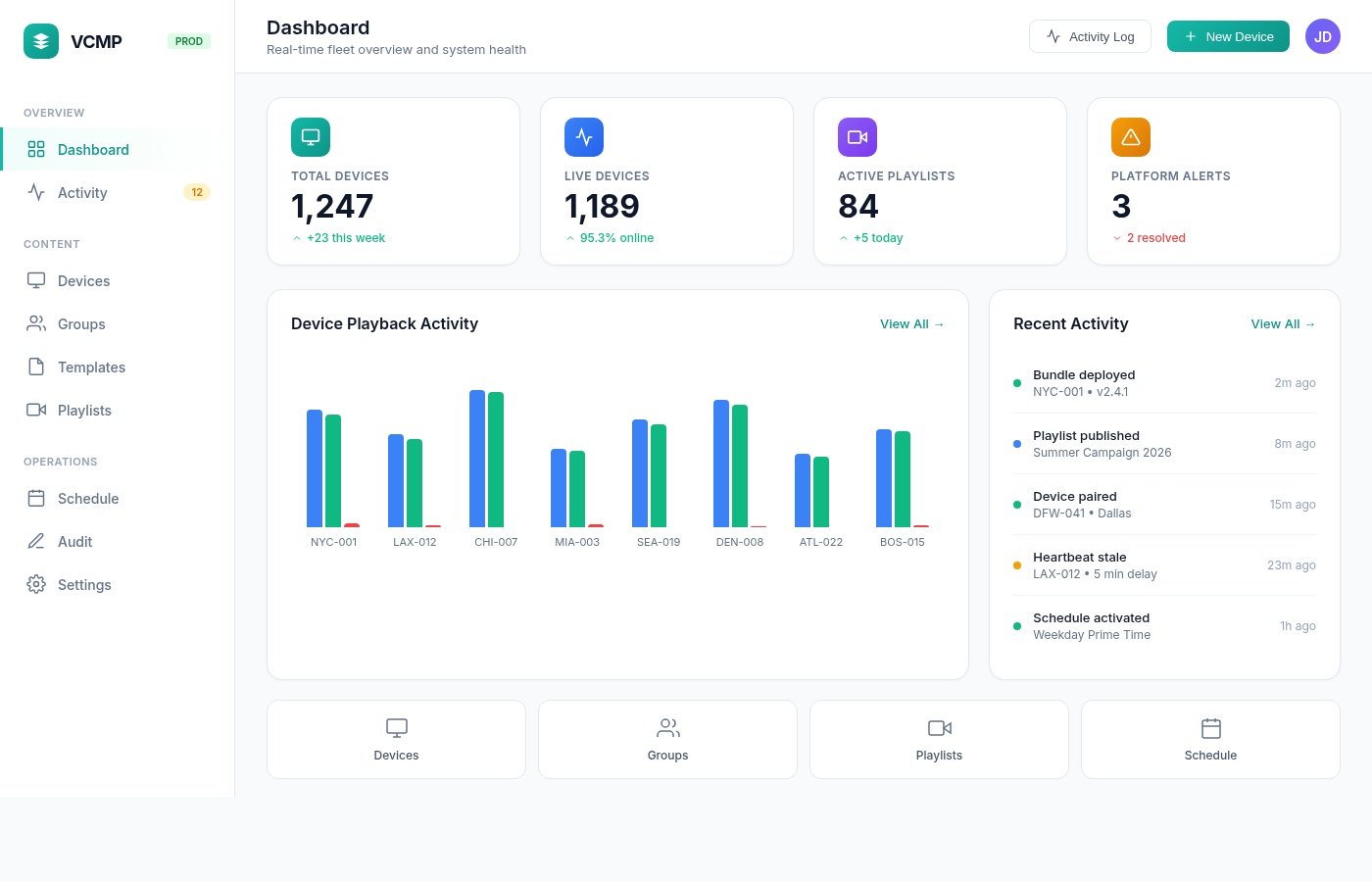Select Playlists in the sidebar navigation
This screenshot has height=882, width=1372.
point(84,411)
